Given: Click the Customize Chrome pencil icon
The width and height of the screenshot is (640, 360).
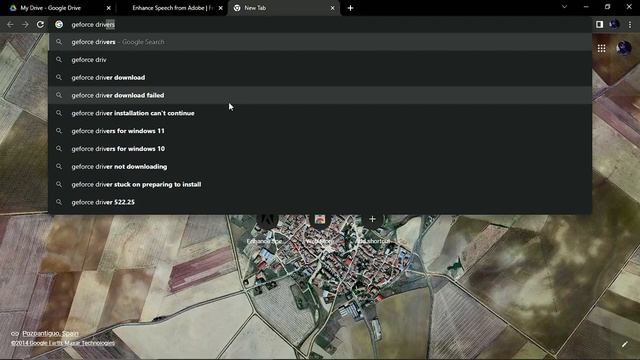Looking at the screenshot, I should pos(624,344).
